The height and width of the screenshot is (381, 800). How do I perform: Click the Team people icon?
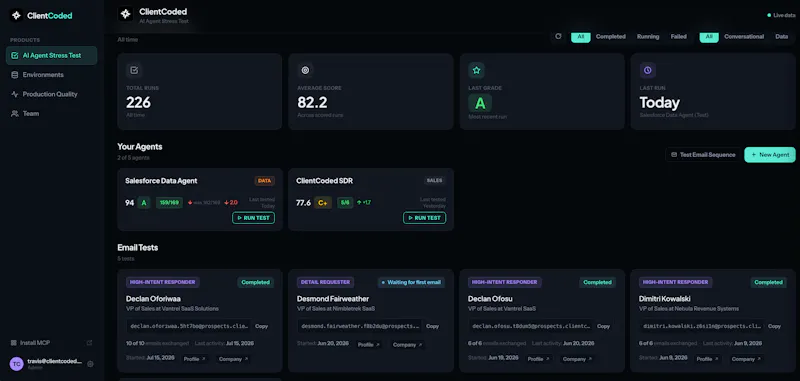pyautogui.click(x=15, y=114)
